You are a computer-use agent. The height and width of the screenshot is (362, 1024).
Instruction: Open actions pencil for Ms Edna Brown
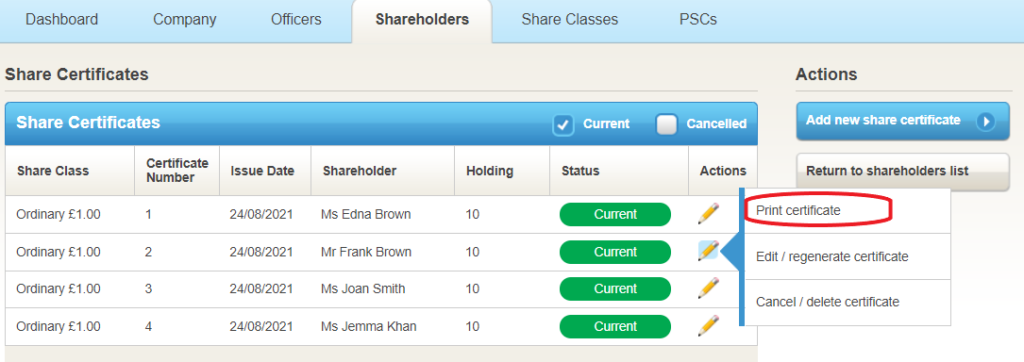click(x=708, y=214)
